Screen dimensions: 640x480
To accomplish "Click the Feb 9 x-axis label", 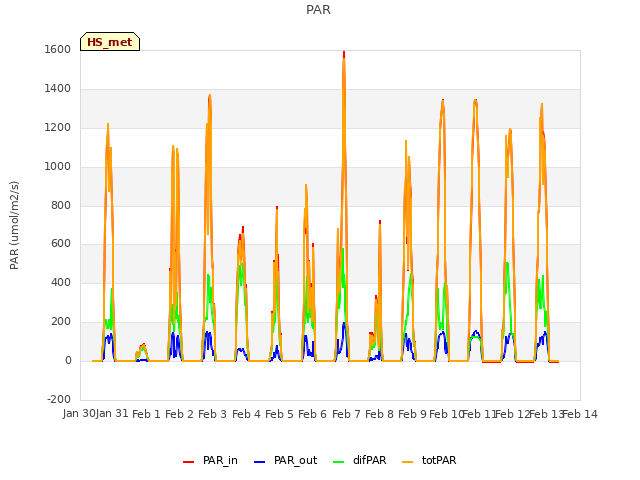I will [x=412, y=414].
